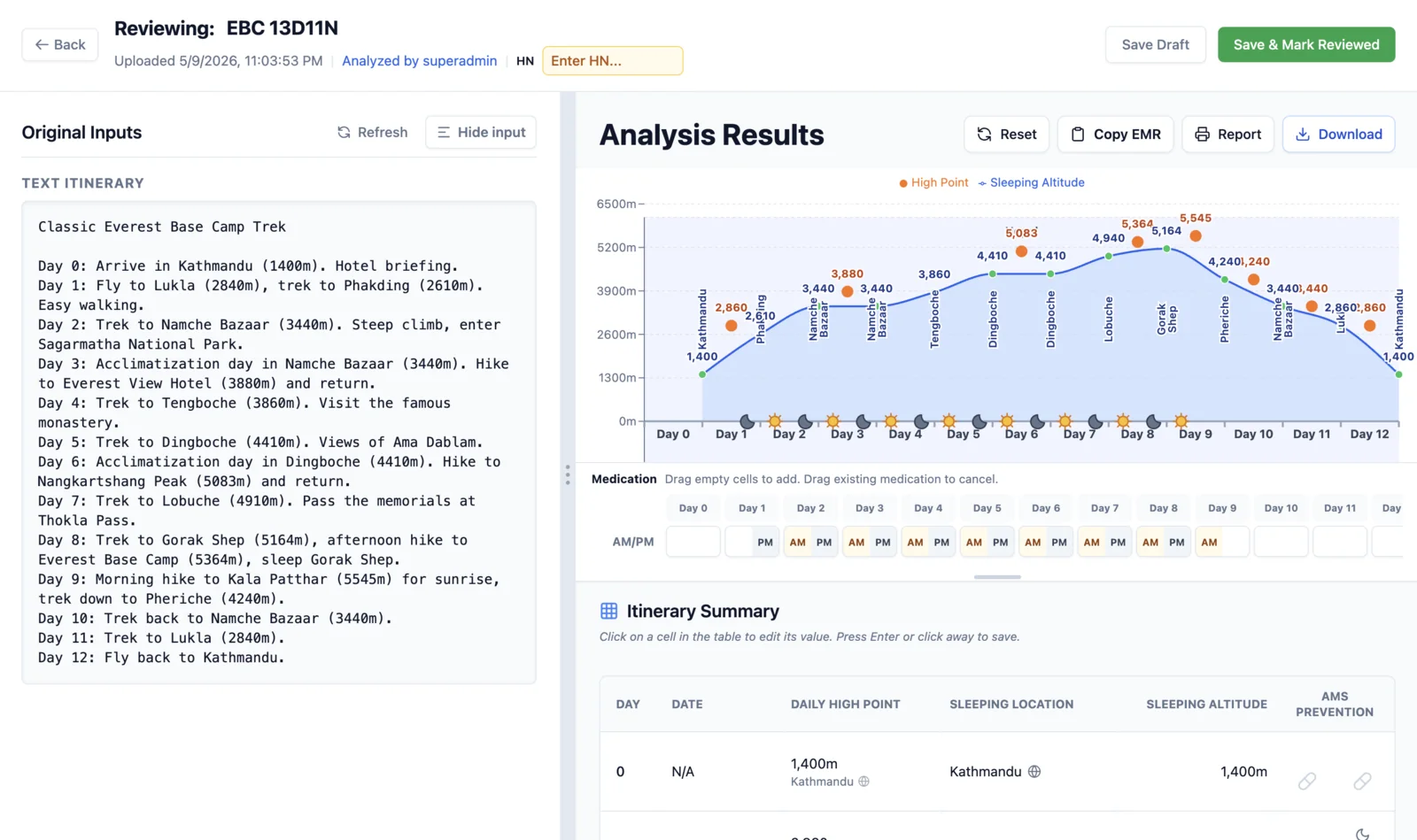The height and width of the screenshot is (840, 1417).
Task: Click the sun icon preceding Day 9 axis label
Action: [1181, 421]
